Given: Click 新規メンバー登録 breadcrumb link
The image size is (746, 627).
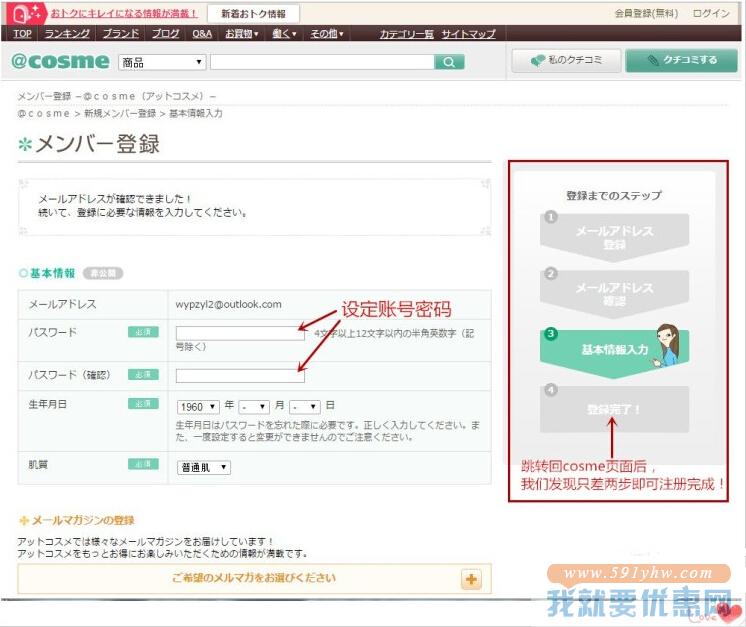Looking at the screenshot, I should coord(120,114).
